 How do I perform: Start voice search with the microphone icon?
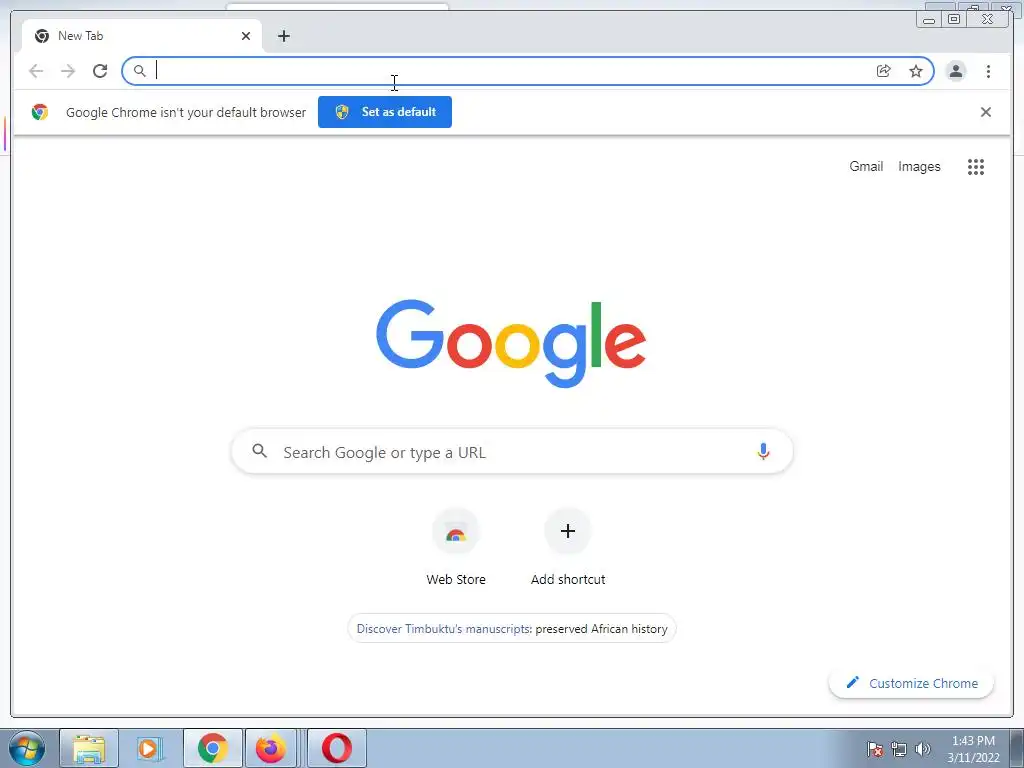(763, 451)
